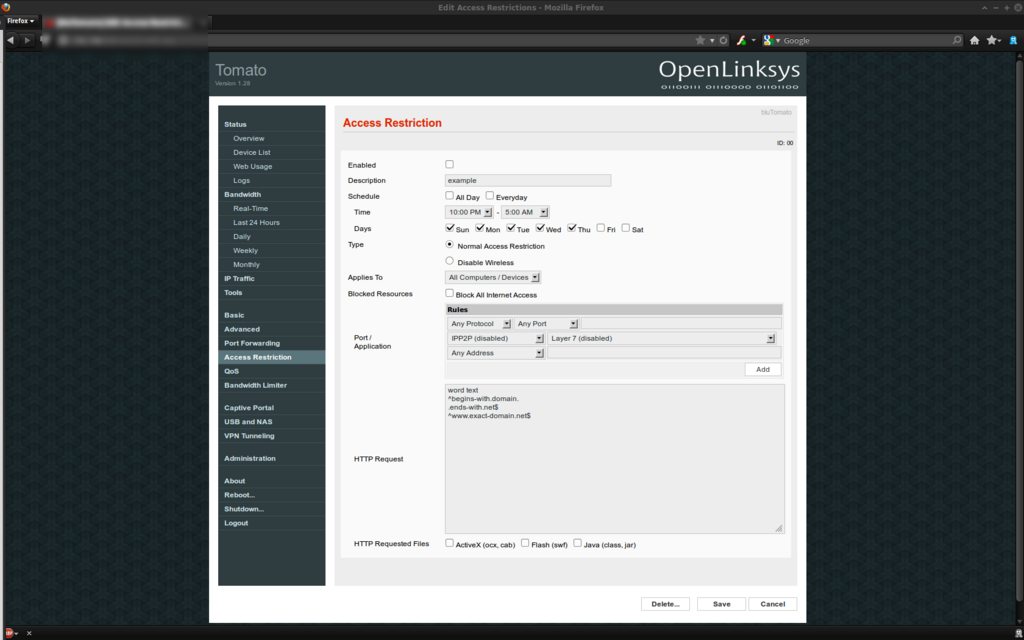Click the blue add-on icon at toolbar end
This screenshot has height=640, width=1024.
[x=1014, y=40]
